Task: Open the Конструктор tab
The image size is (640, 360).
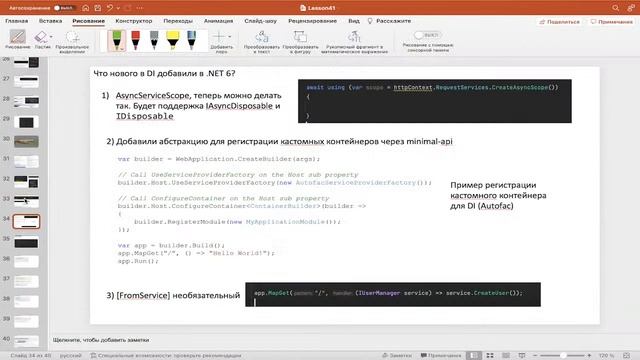Action: pos(134,21)
